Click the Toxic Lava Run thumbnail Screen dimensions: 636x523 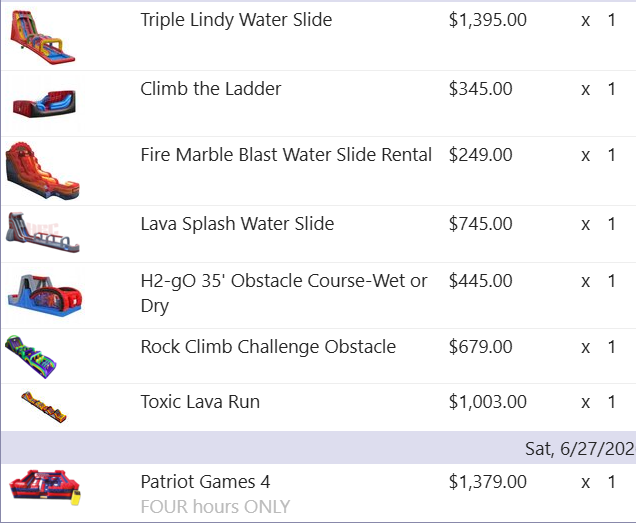pyautogui.click(x=45, y=406)
